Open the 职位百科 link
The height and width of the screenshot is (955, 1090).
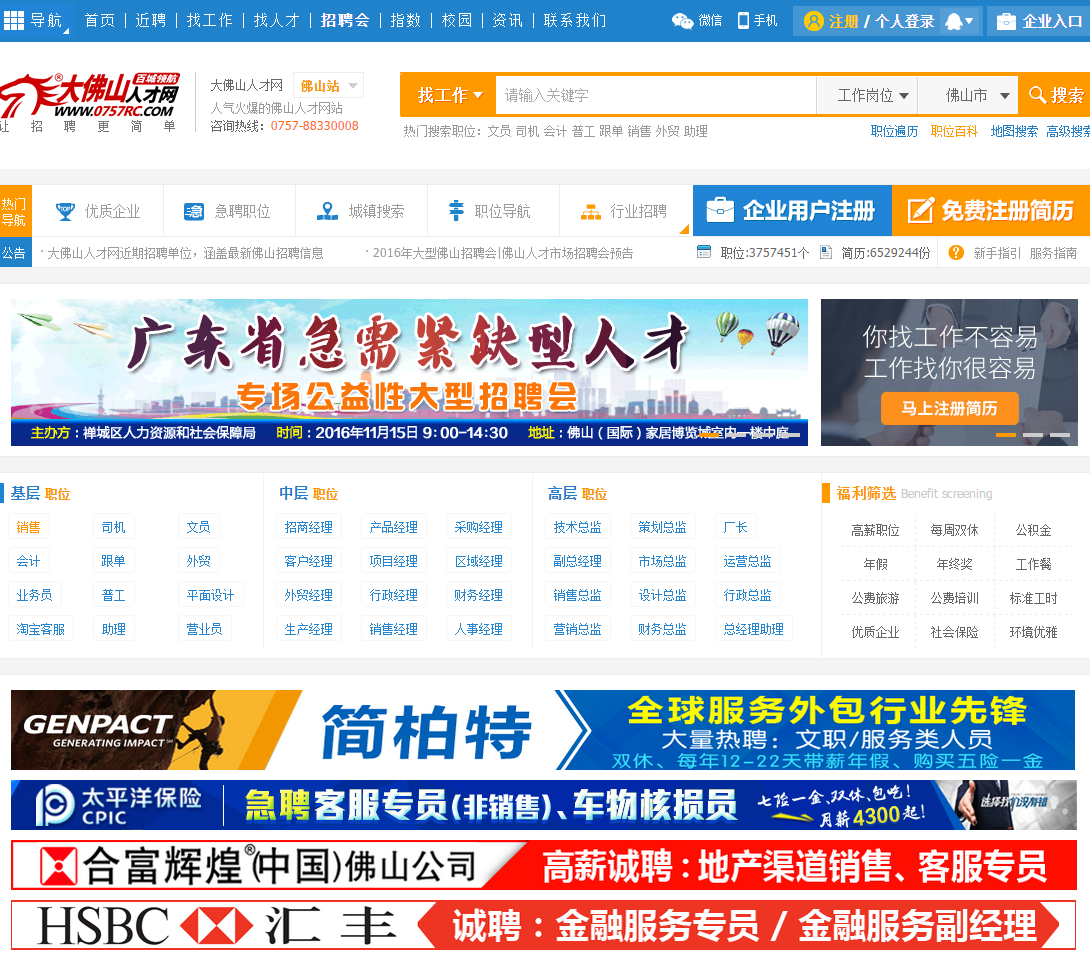[954, 131]
